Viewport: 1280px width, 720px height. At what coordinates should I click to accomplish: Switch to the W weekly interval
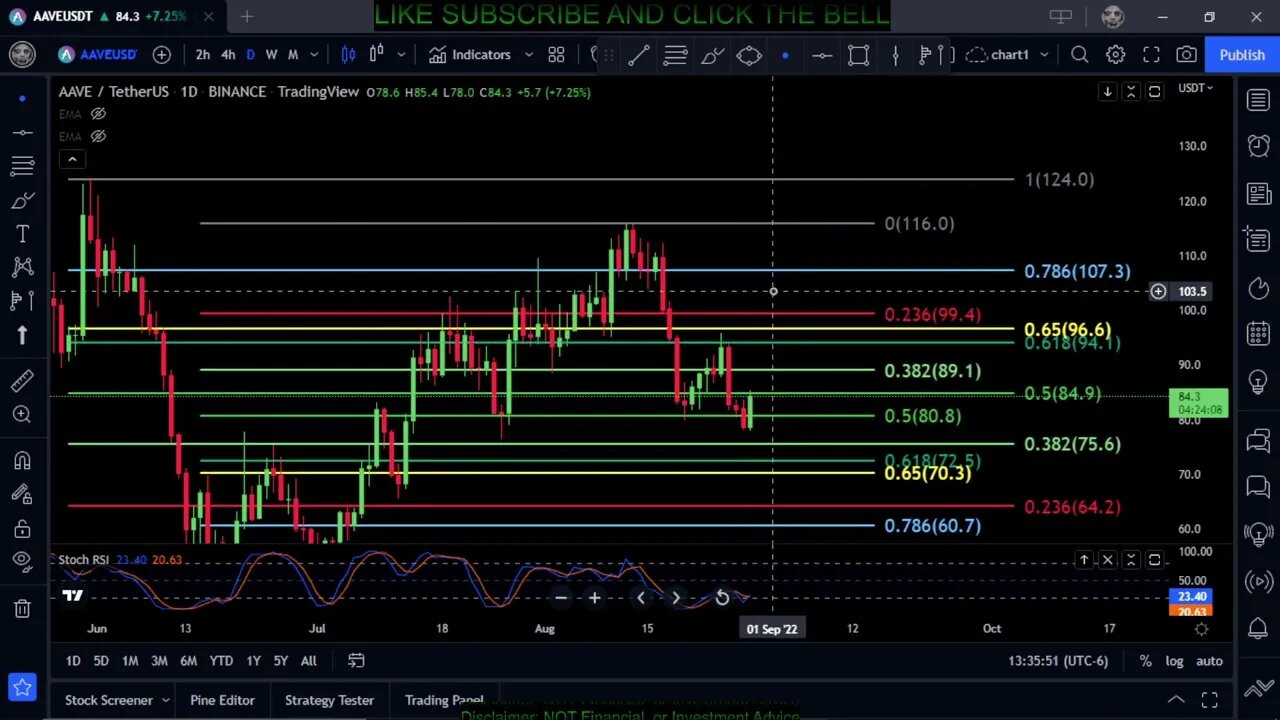pyautogui.click(x=271, y=55)
